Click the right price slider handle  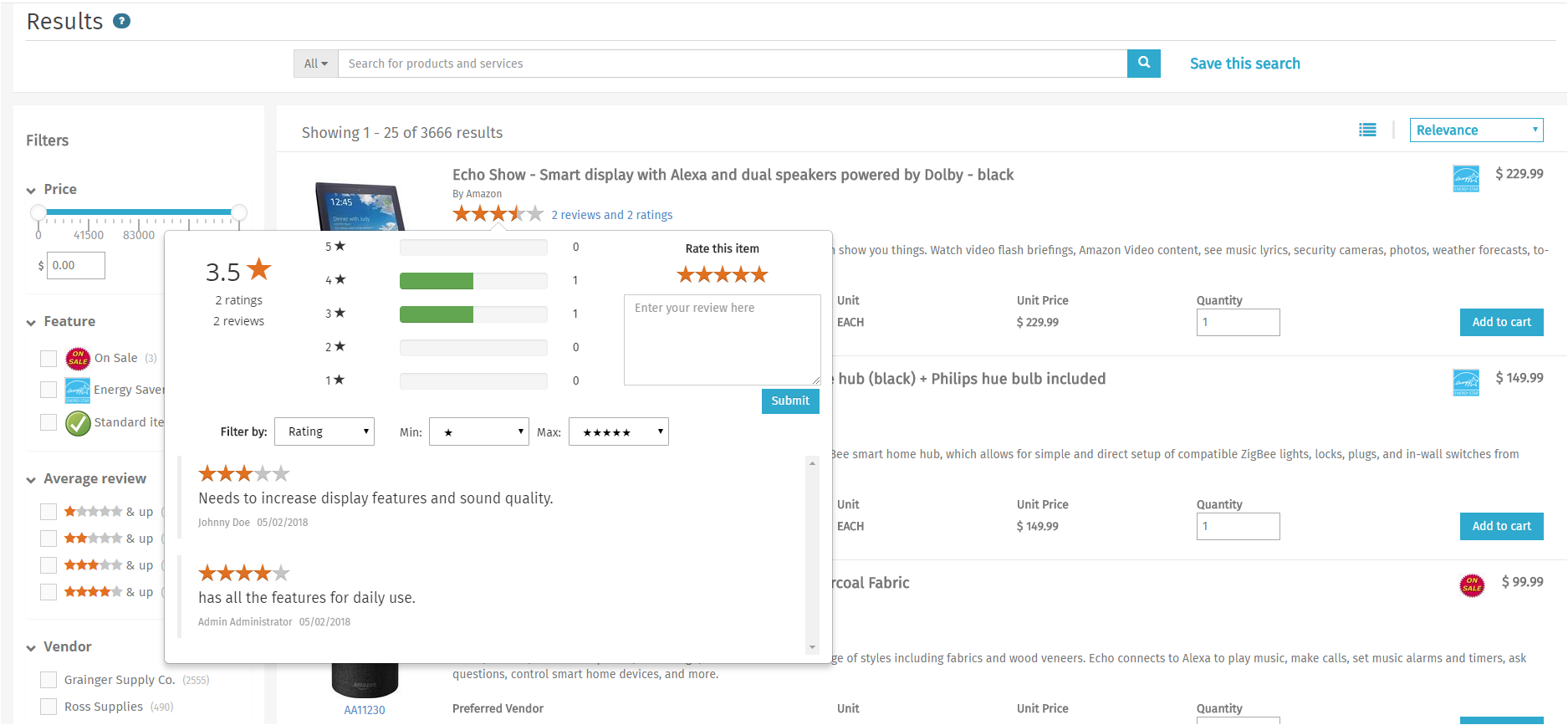click(239, 212)
